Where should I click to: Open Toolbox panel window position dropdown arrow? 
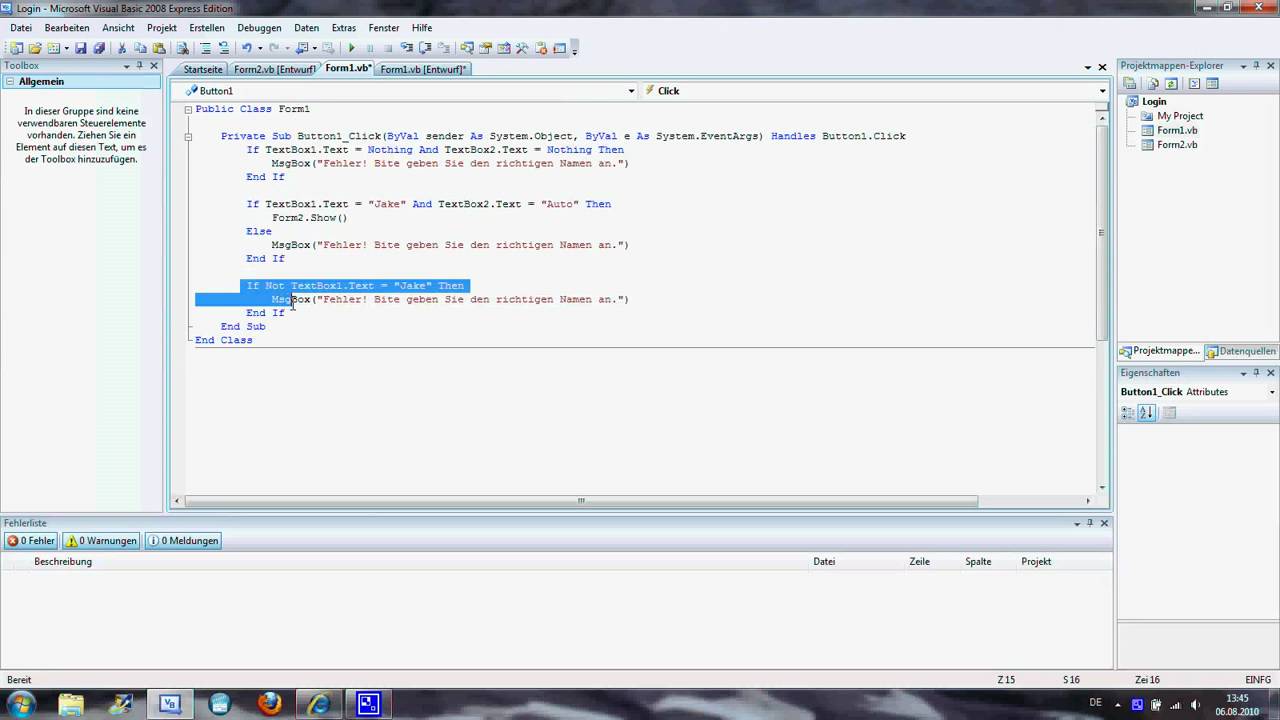click(x=126, y=66)
